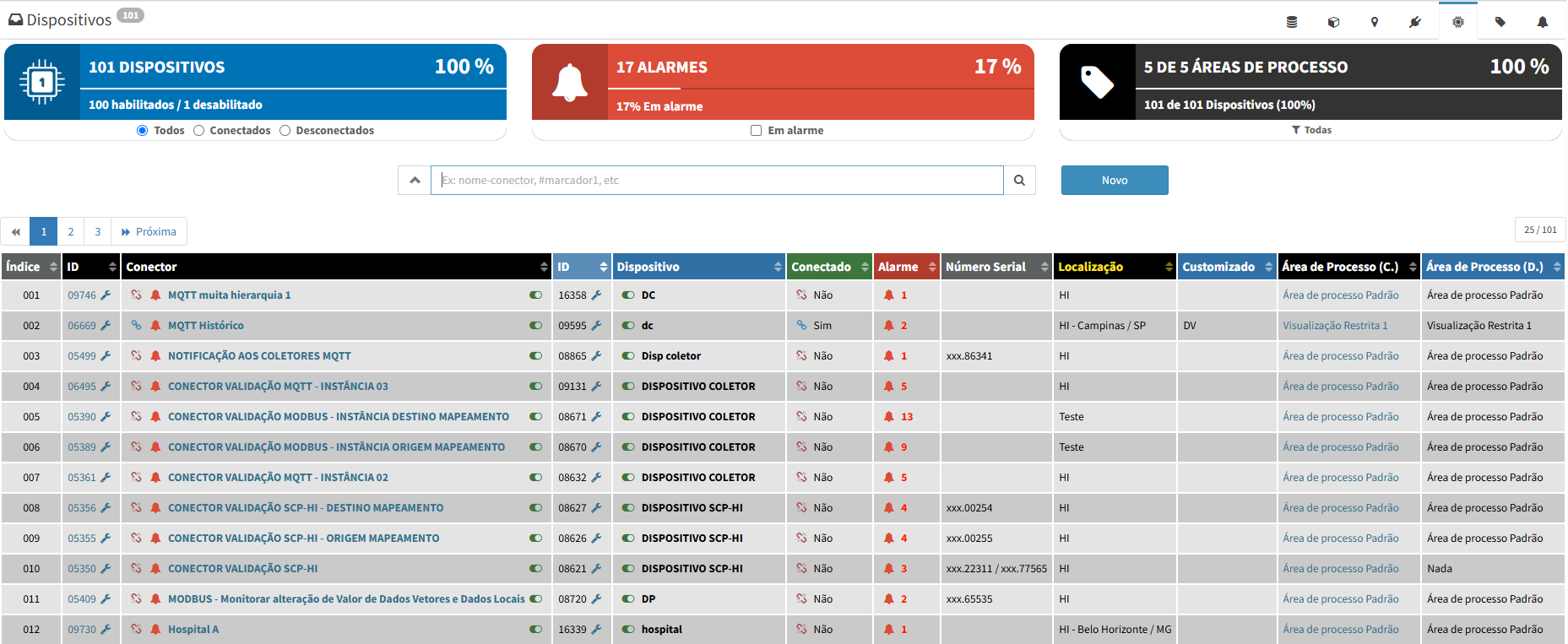Go to page 2

point(71,231)
